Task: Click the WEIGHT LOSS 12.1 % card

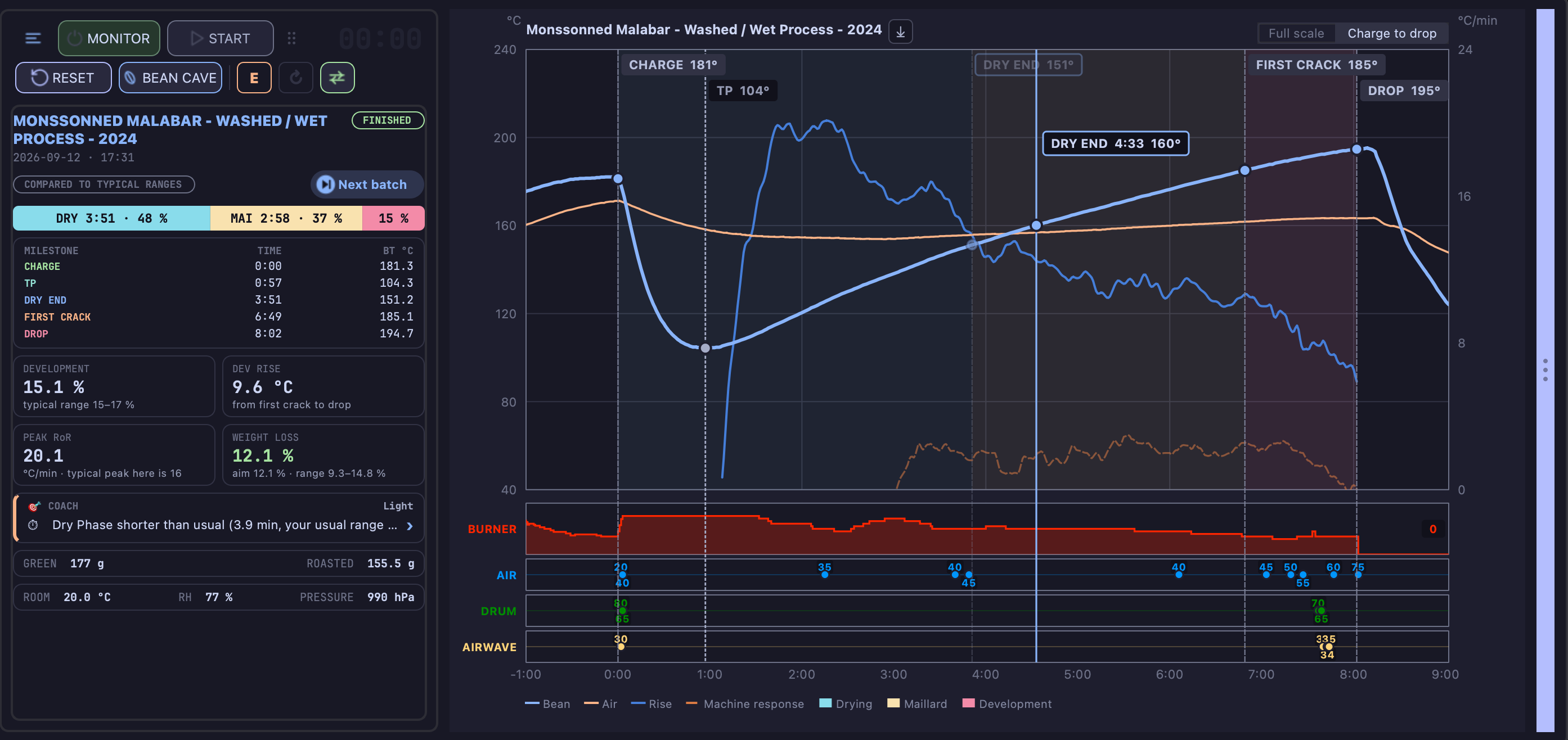Action: [x=323, y=455]
